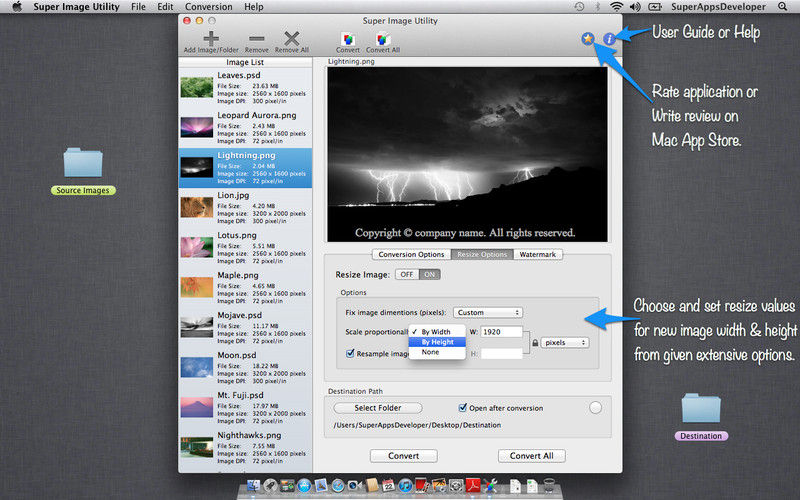Click the star icon to rate the application
Viewport: 800px width, 500px height.
pos(588,38)
